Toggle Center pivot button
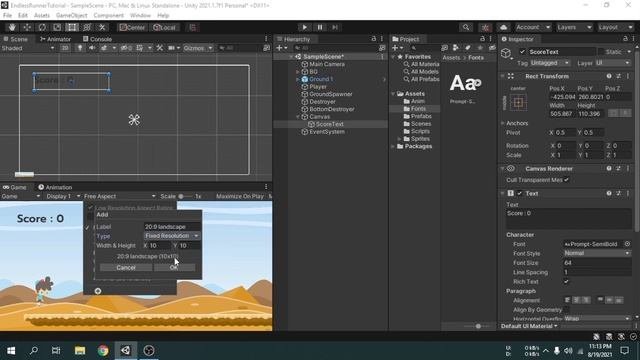This screenshot has width=640, height=360. [132, 27]
